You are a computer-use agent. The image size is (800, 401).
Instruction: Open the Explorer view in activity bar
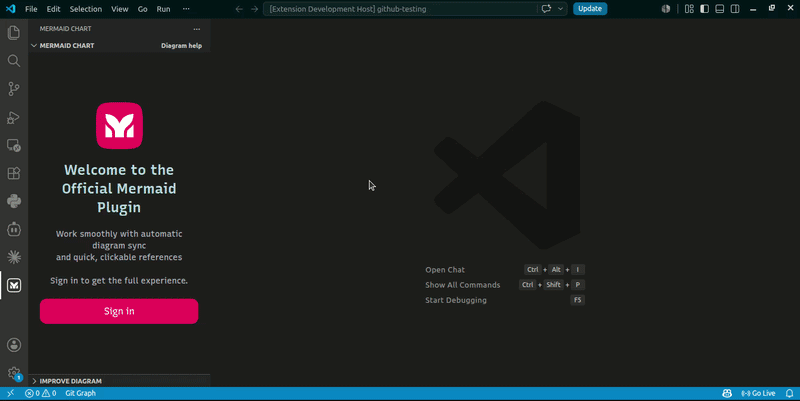14,33
